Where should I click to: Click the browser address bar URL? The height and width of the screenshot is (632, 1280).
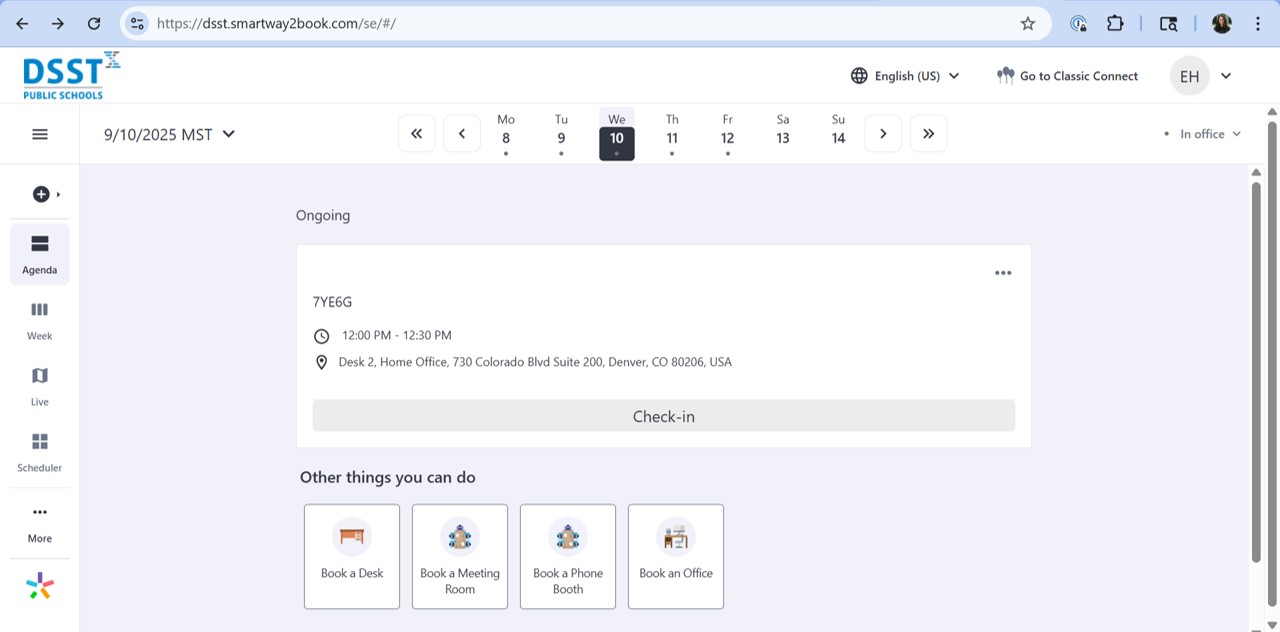click(x=277, y=23)
